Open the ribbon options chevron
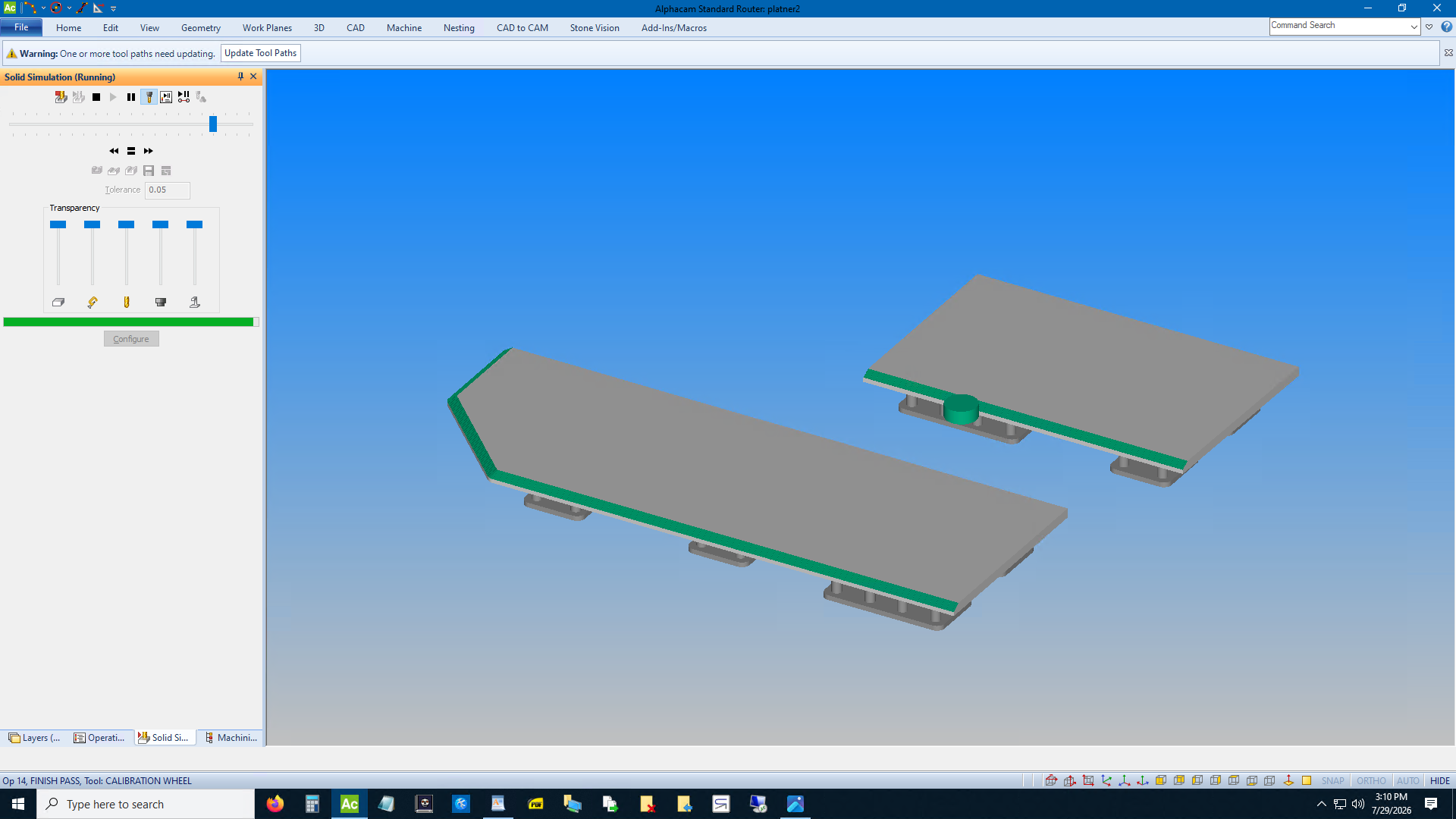 tap(1429, 27)
